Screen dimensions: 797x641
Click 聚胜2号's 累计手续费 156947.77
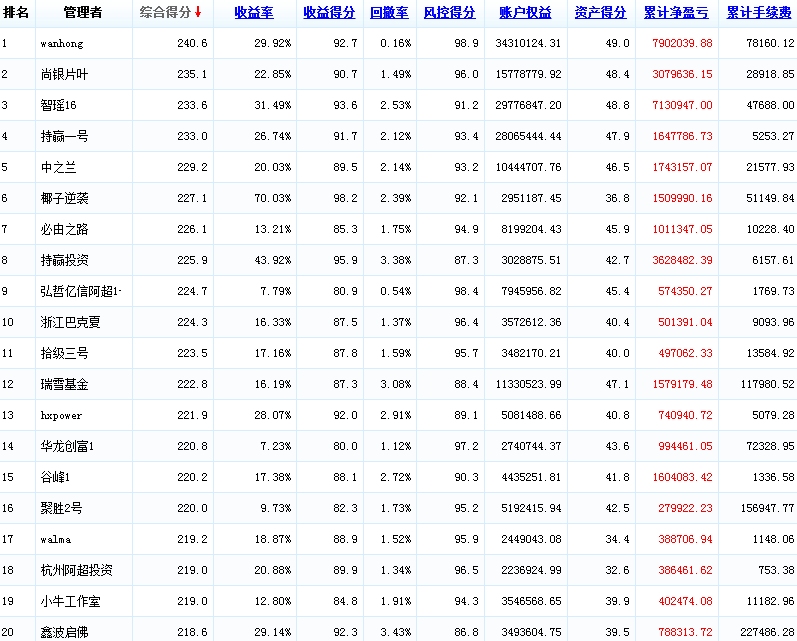[x=767, y=508]
